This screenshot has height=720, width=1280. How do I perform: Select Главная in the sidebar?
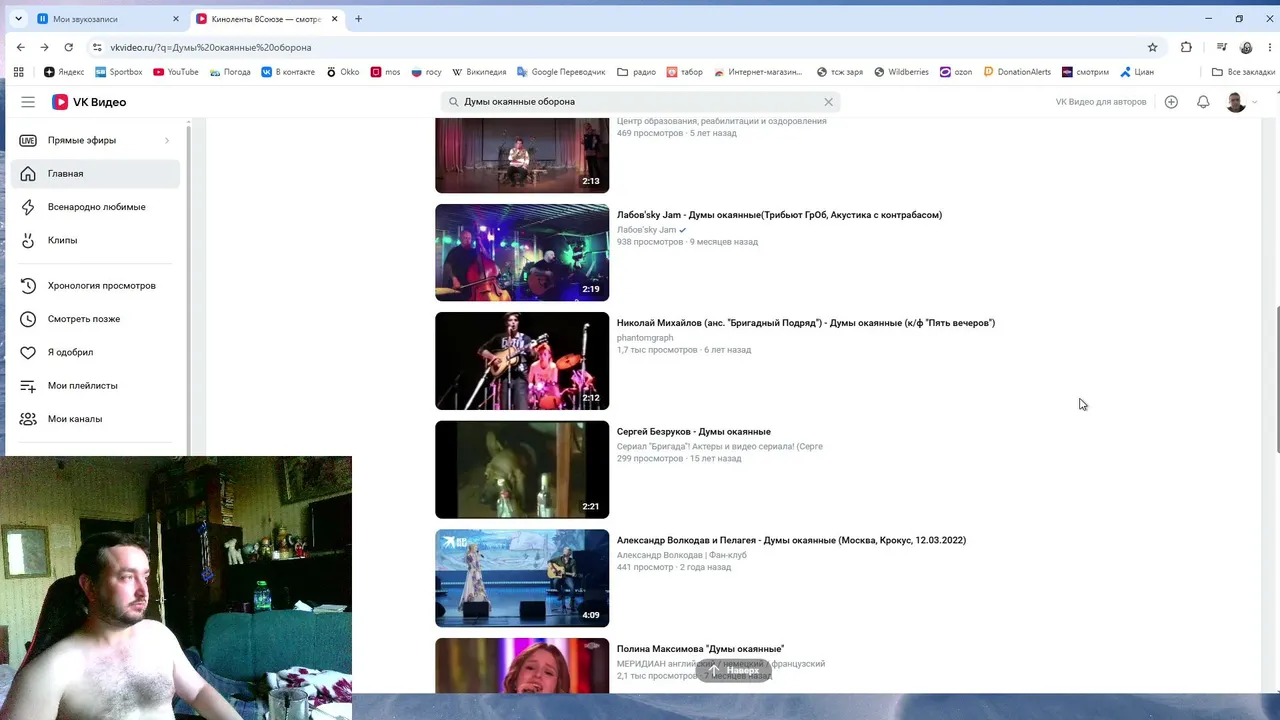point(95,174)
